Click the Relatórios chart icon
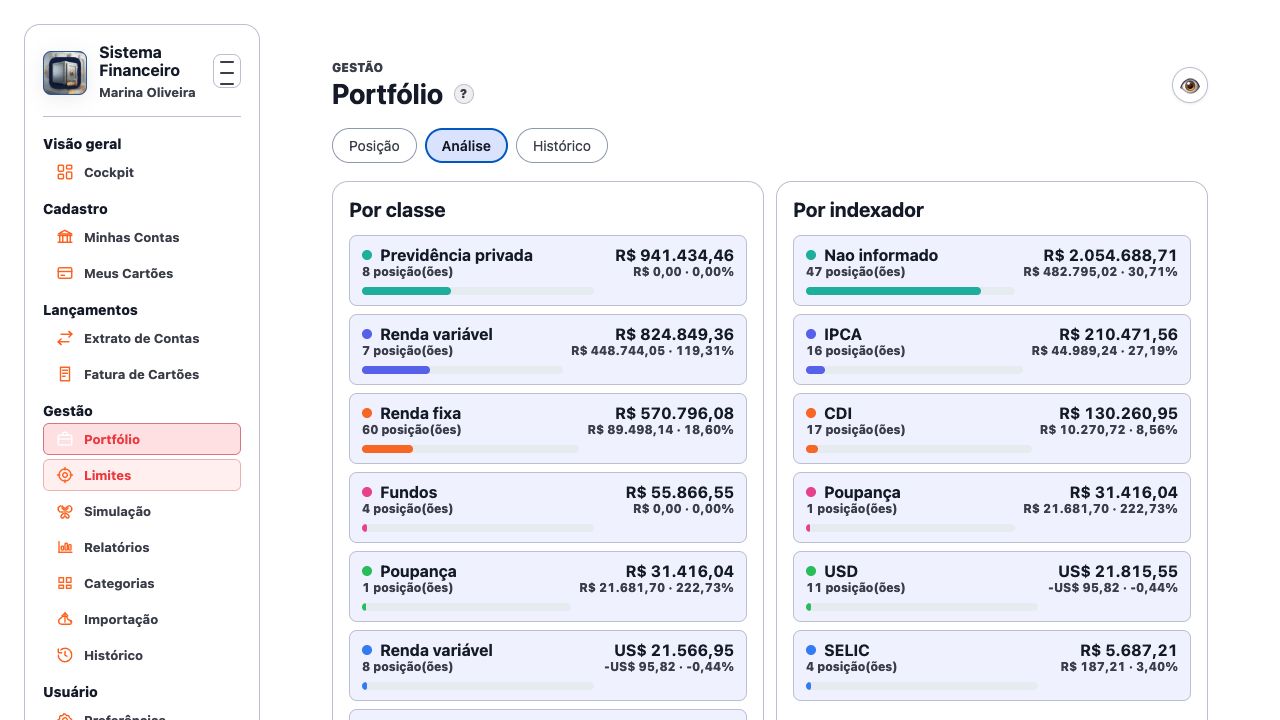The image size is (1280, 720). point(65,547)
